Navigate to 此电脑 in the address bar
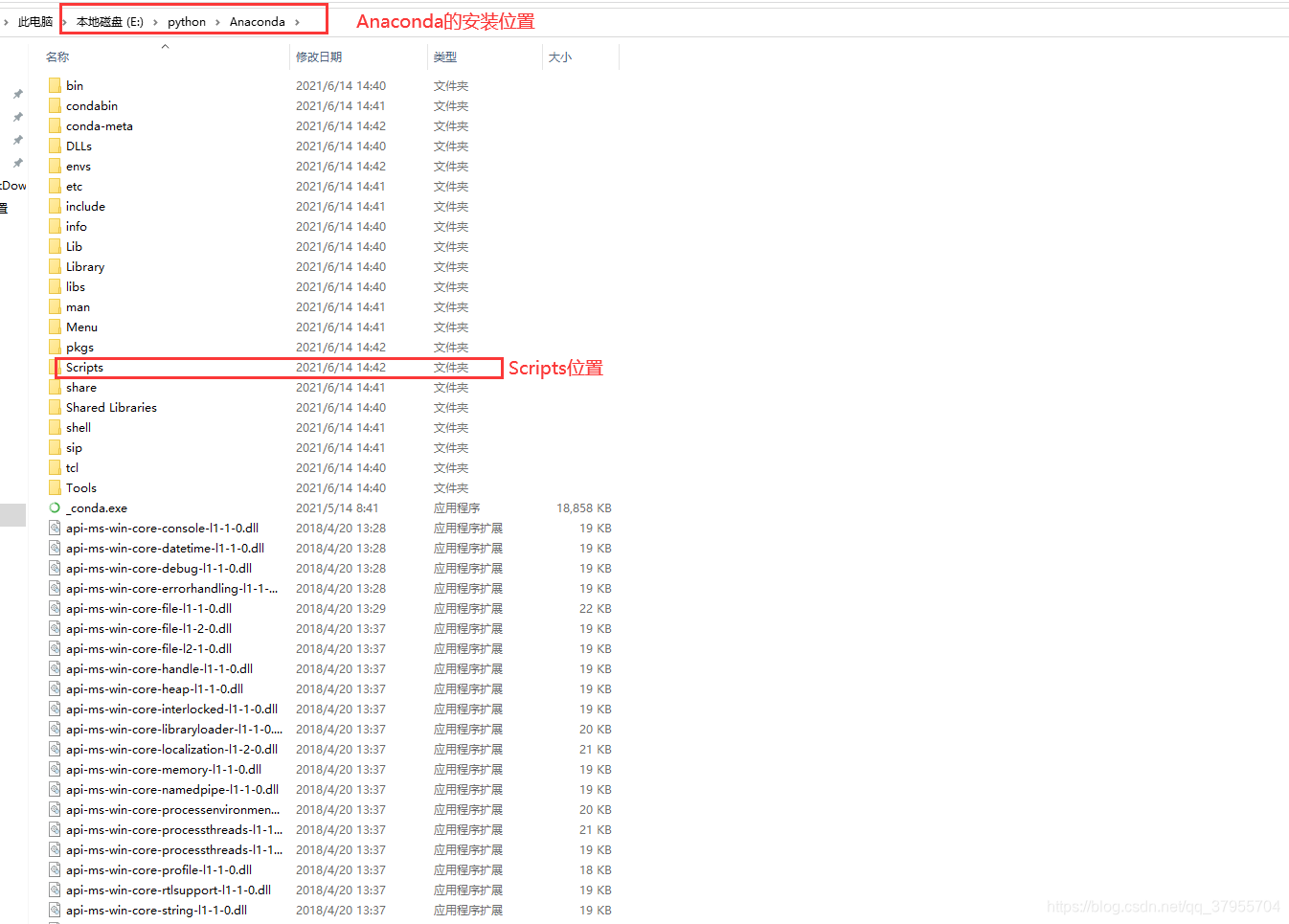The image size is (1289, 924). point(35,21)
